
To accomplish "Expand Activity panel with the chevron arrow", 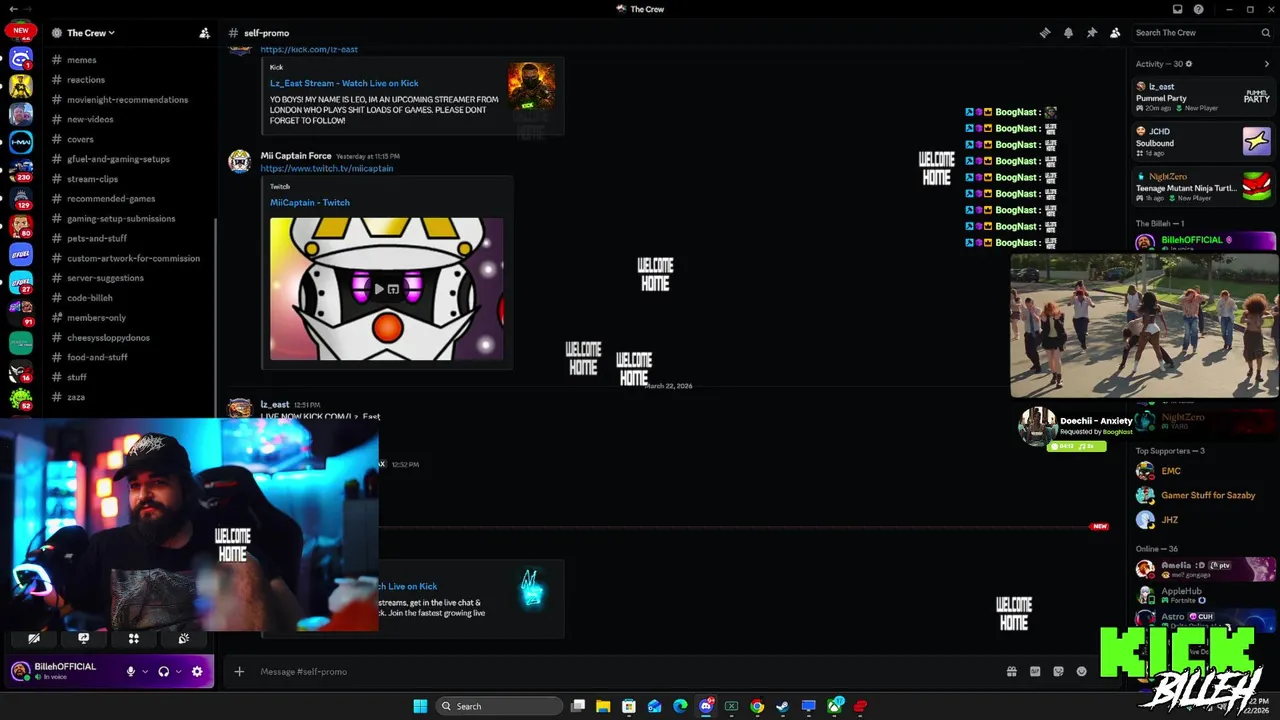I will click(1267, 64).
